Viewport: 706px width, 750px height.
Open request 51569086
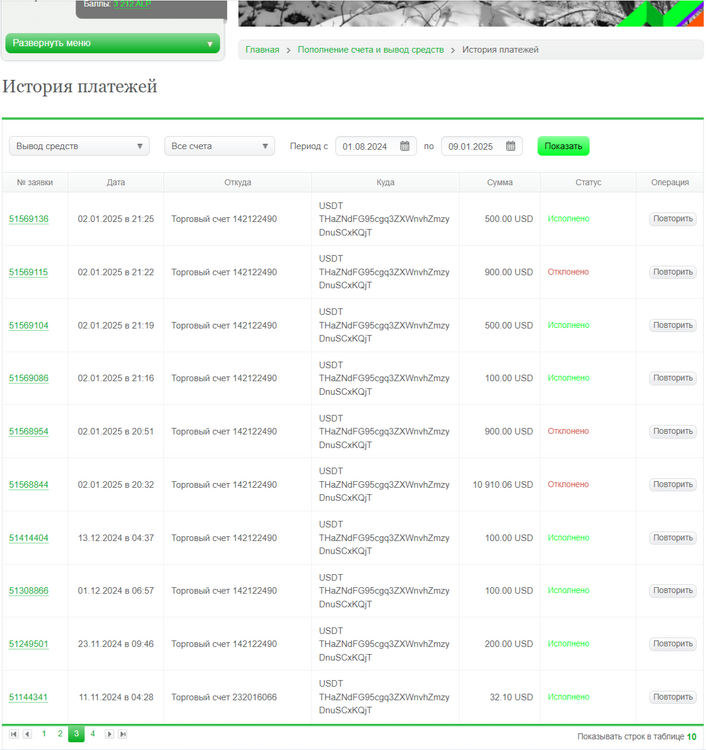(x=29, y=378)
